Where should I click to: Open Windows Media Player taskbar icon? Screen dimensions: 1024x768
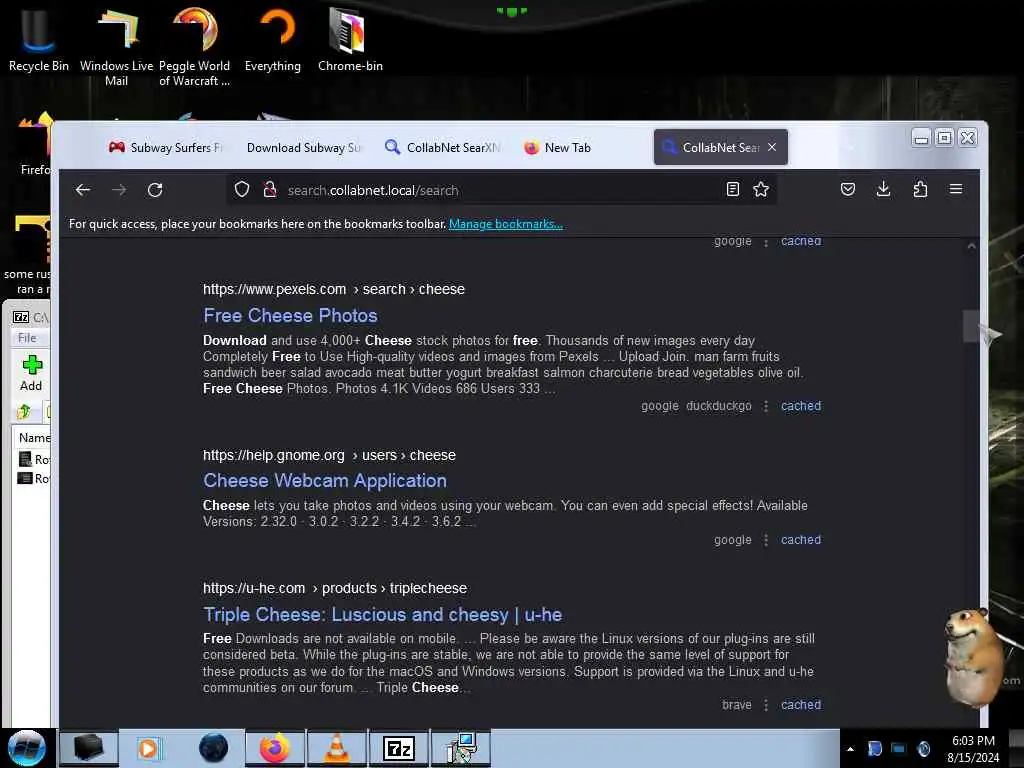(148, 748)
